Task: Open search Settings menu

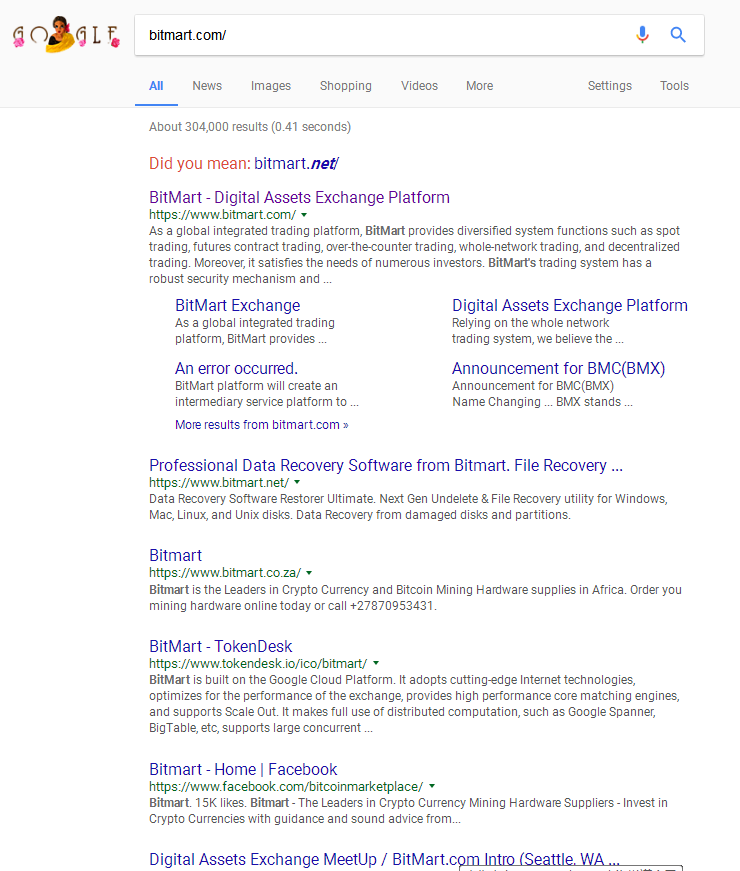Action: click(x=609, y=86)
